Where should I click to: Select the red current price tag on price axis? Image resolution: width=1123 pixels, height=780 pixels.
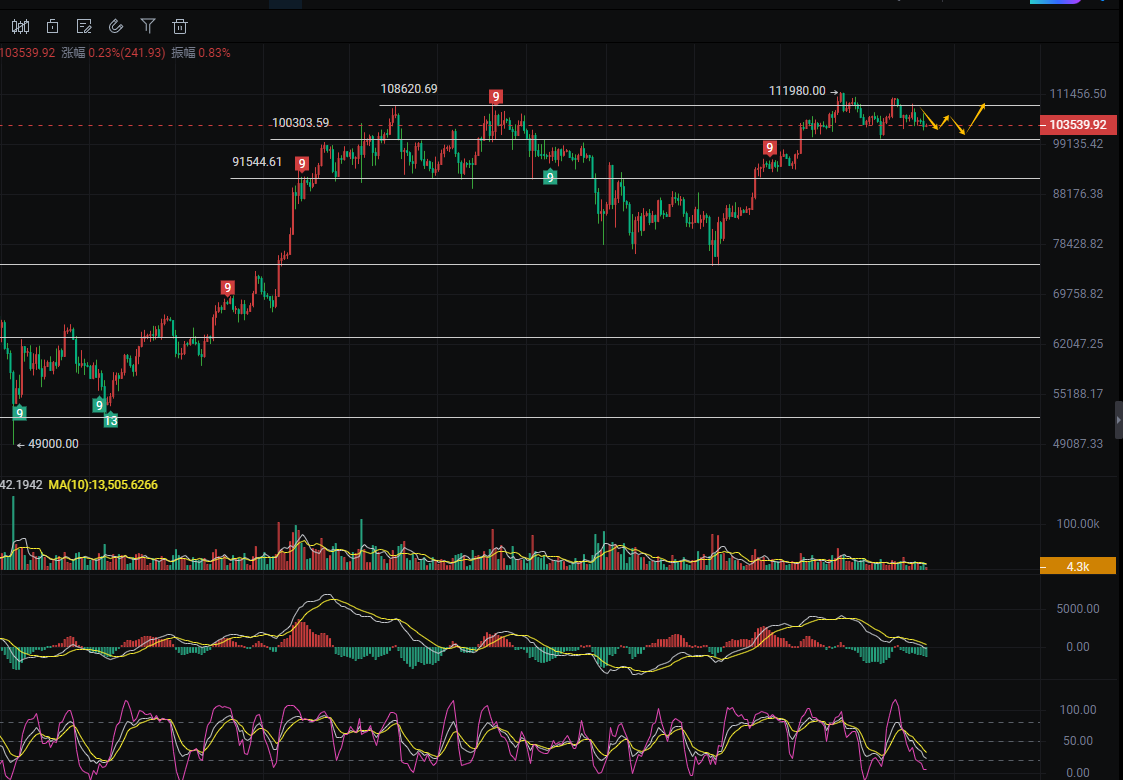click(x=1078, y=125)
